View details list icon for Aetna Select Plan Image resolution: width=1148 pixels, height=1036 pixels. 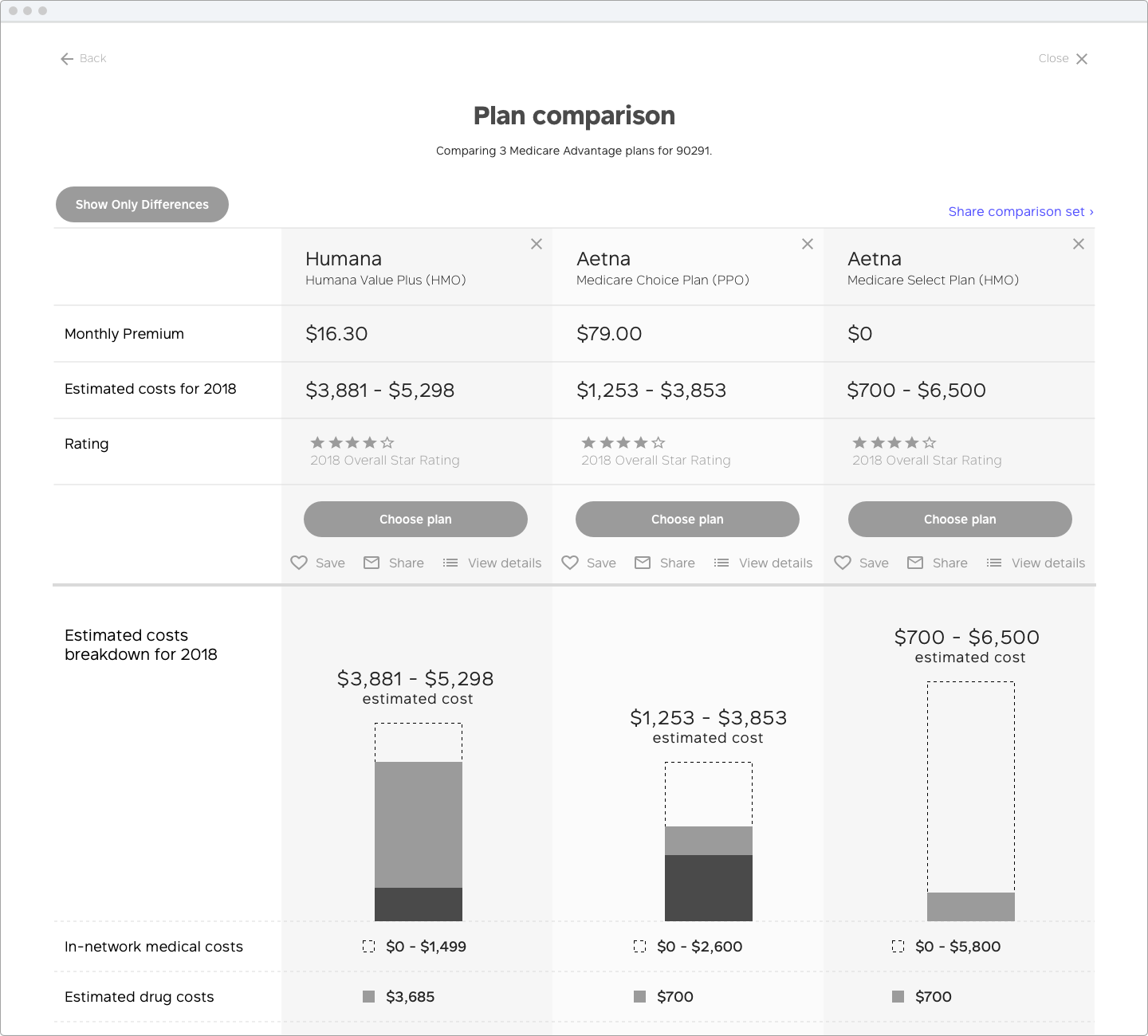click(x=994, y=563)
